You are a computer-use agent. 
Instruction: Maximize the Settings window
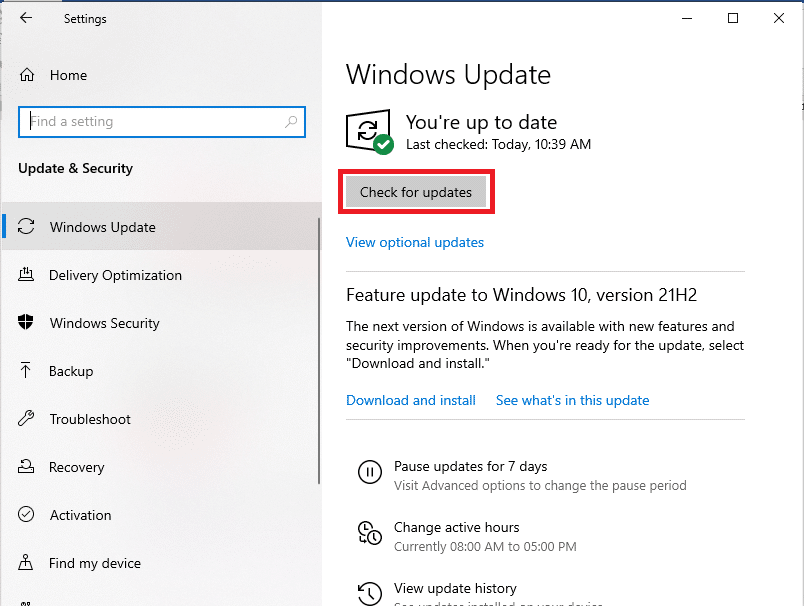pyautogui.click(x=733, y=18)
